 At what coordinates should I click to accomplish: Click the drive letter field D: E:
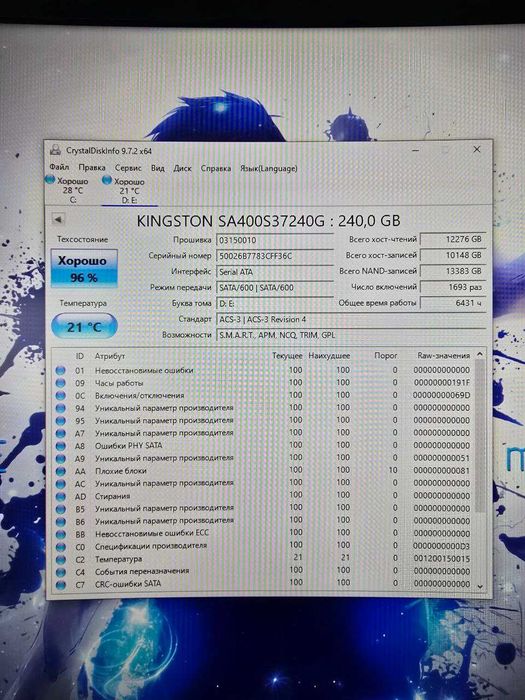tap(275, 304)
